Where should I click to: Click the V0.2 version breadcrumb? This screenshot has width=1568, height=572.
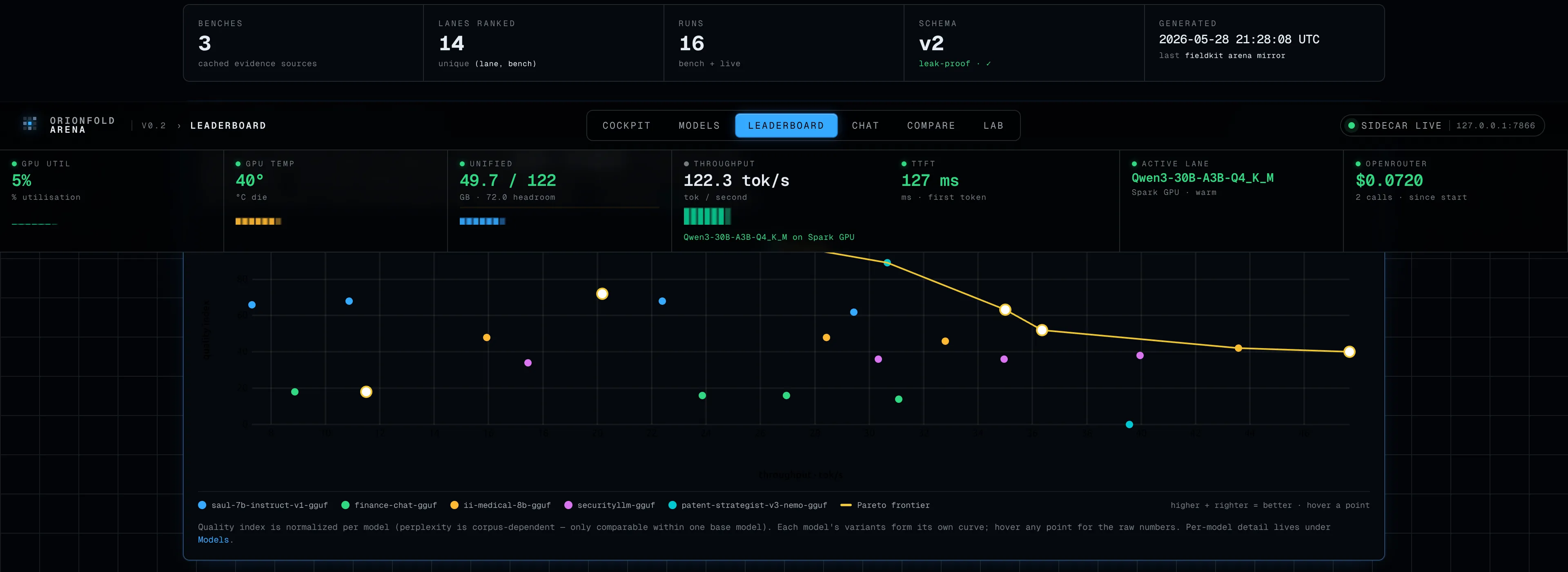[x=154, y=125]
